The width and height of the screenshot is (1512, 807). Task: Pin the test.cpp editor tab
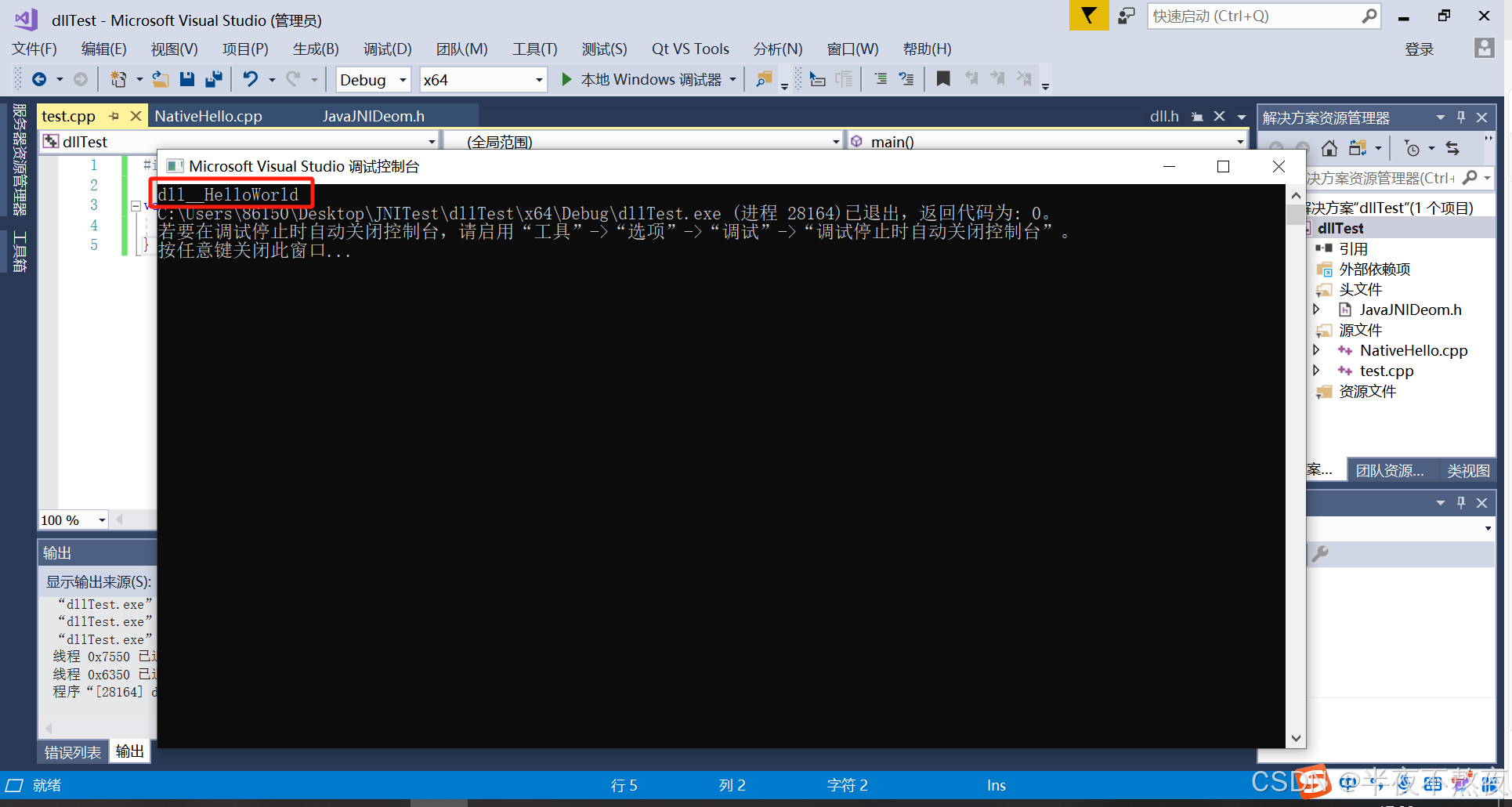pos(114,115)
